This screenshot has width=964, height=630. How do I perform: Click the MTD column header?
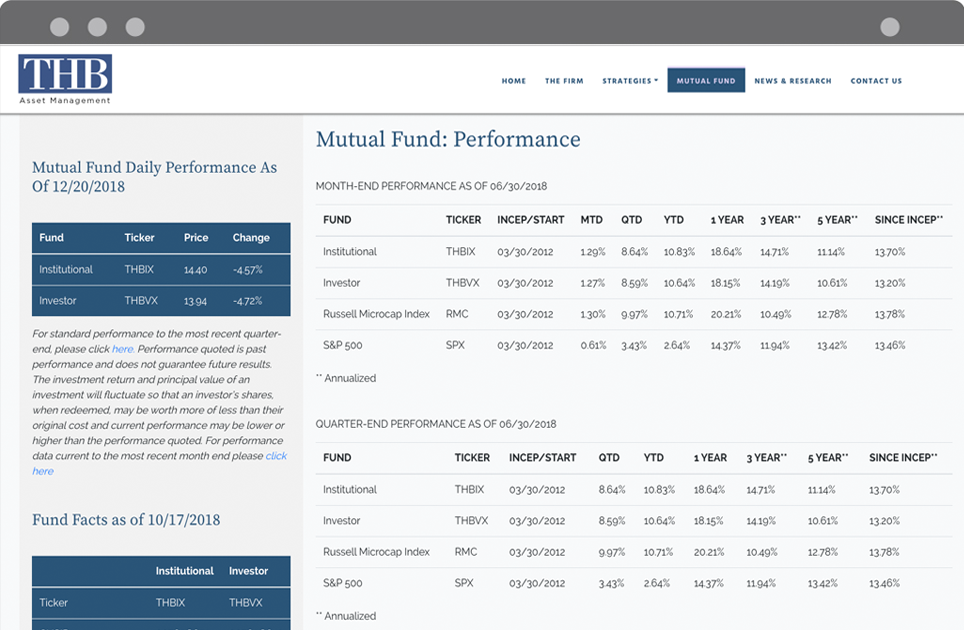click(591, 220)
